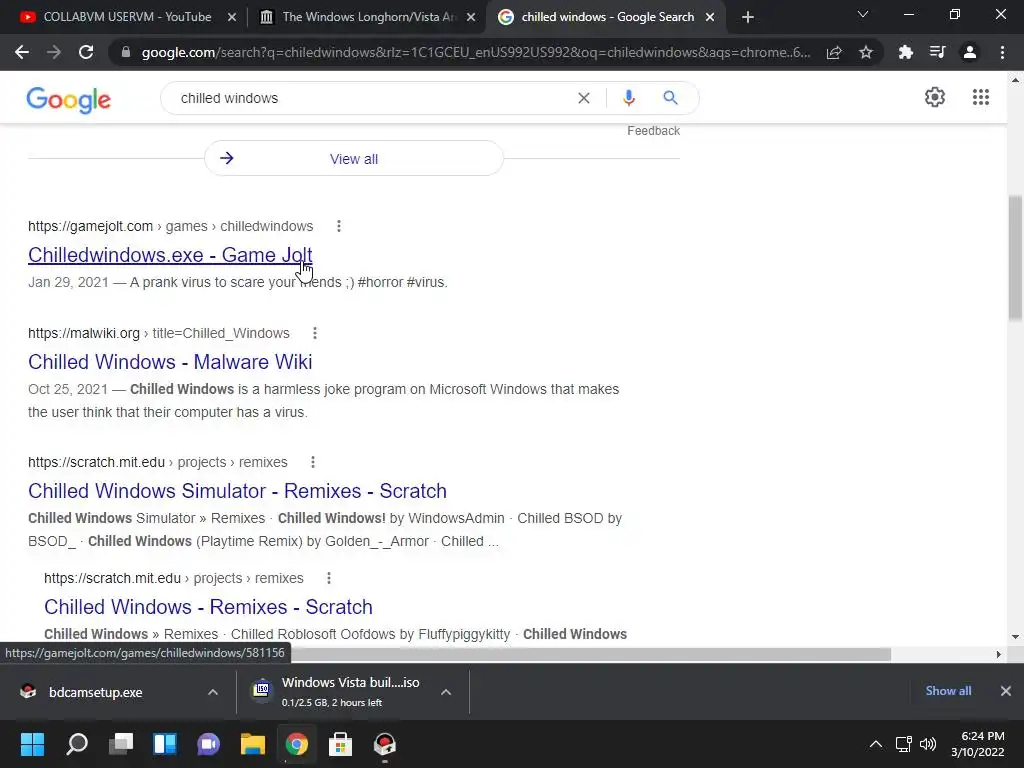The width and height of the screenshot is (1024, 768).
Task: Open clock showing 6:24 PM
Action: click(x=978, y=744)
